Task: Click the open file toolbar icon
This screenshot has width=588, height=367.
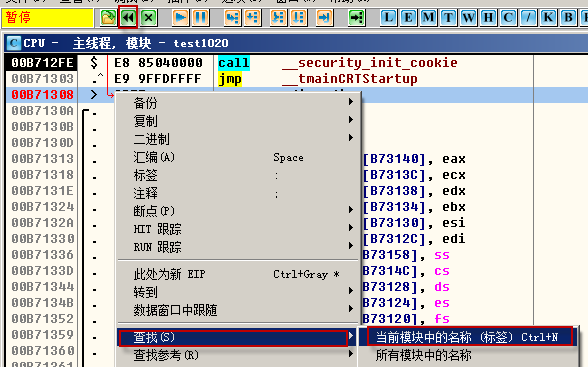Action: (108, 17)
